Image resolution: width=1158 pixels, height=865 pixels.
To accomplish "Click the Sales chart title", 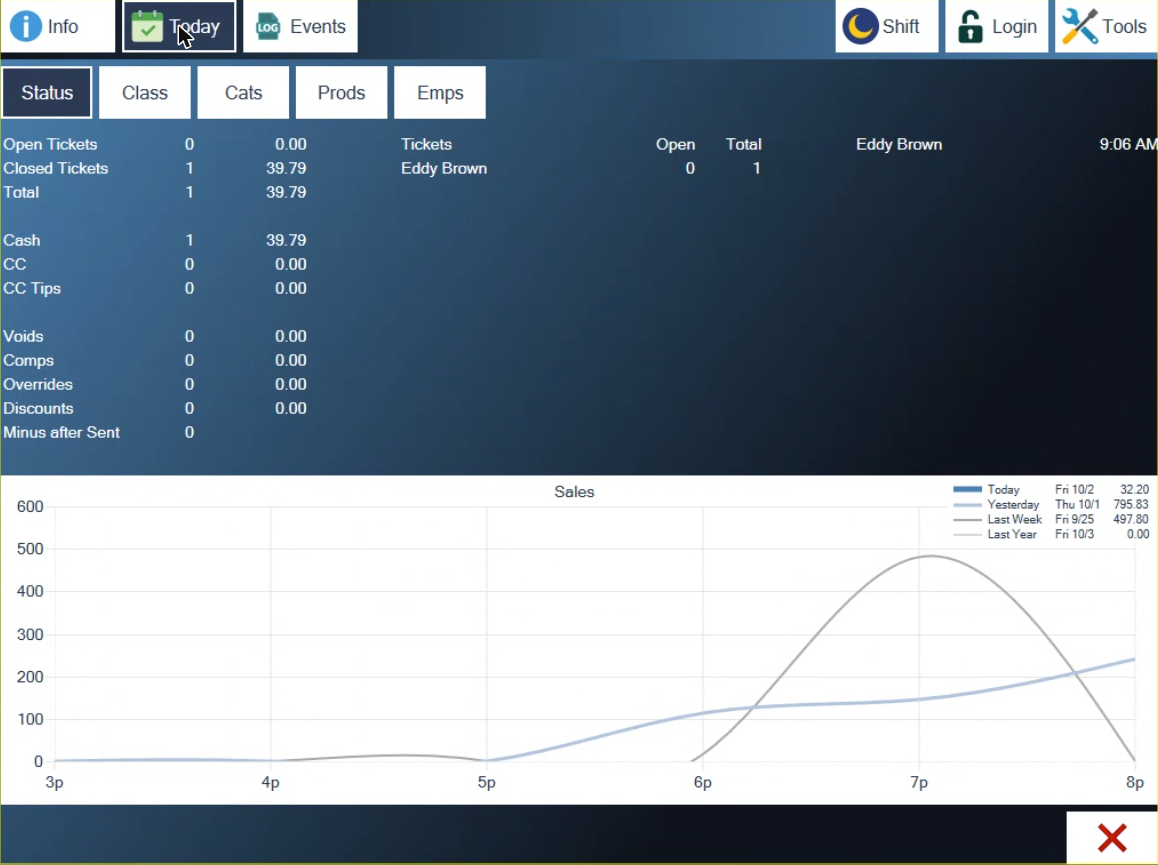I will tap(574, 492).
